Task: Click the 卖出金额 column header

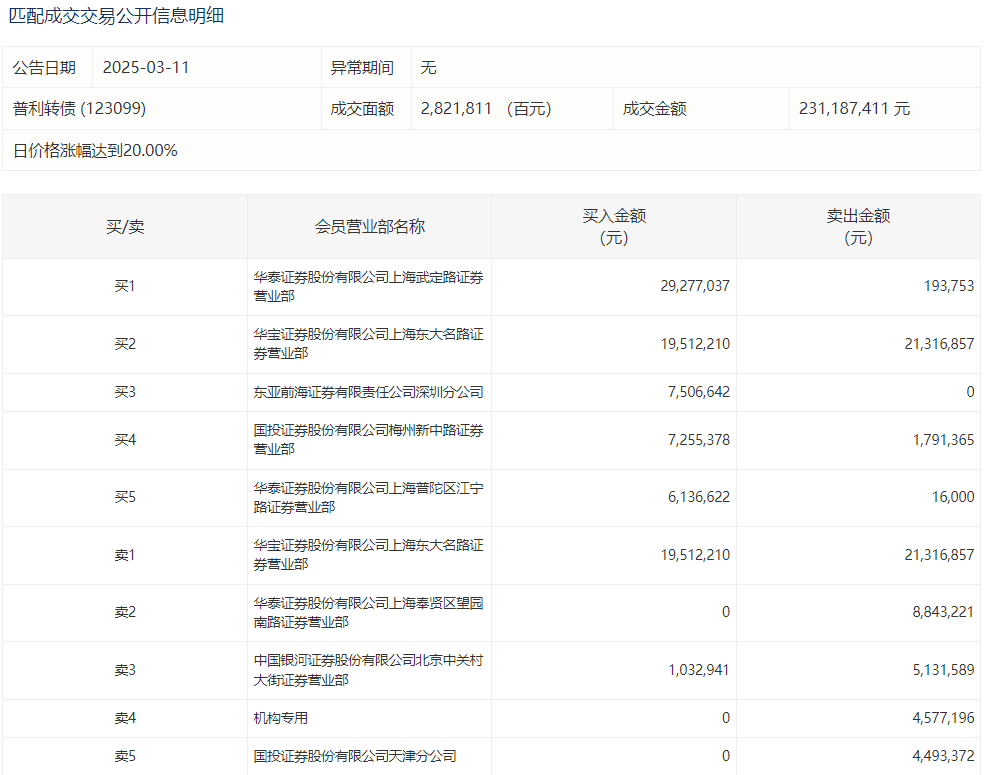Action: coord(858,227)
